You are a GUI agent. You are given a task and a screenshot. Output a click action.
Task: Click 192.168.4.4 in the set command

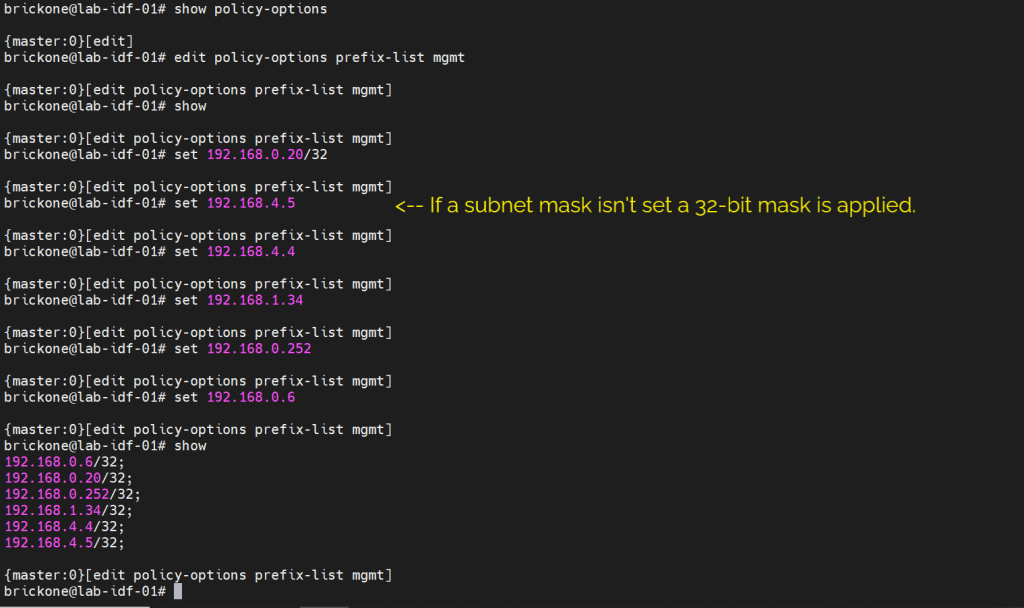coord(251,251)
